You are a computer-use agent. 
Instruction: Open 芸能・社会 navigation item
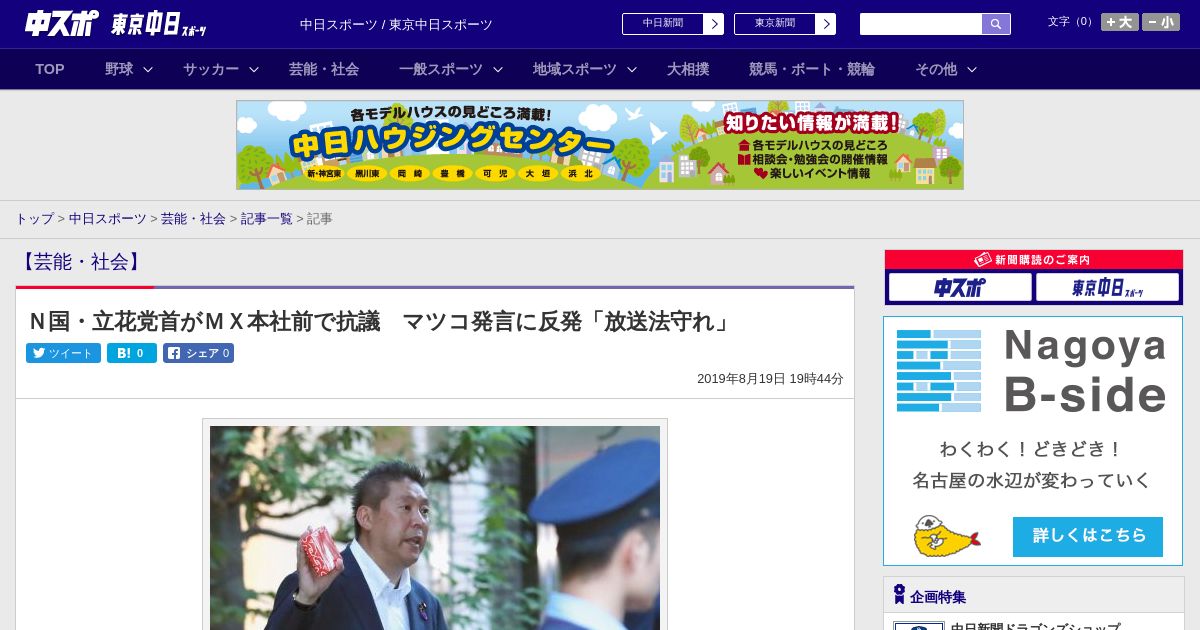(324, 69)
